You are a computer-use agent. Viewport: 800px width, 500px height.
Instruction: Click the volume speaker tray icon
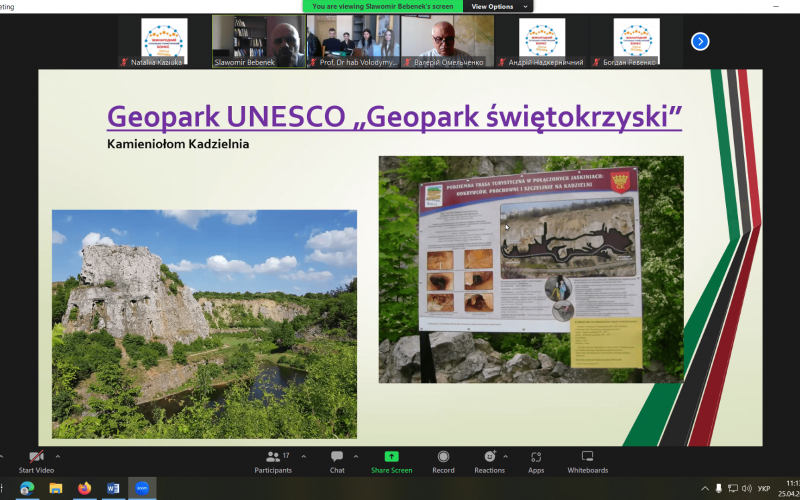coord(747,489)
